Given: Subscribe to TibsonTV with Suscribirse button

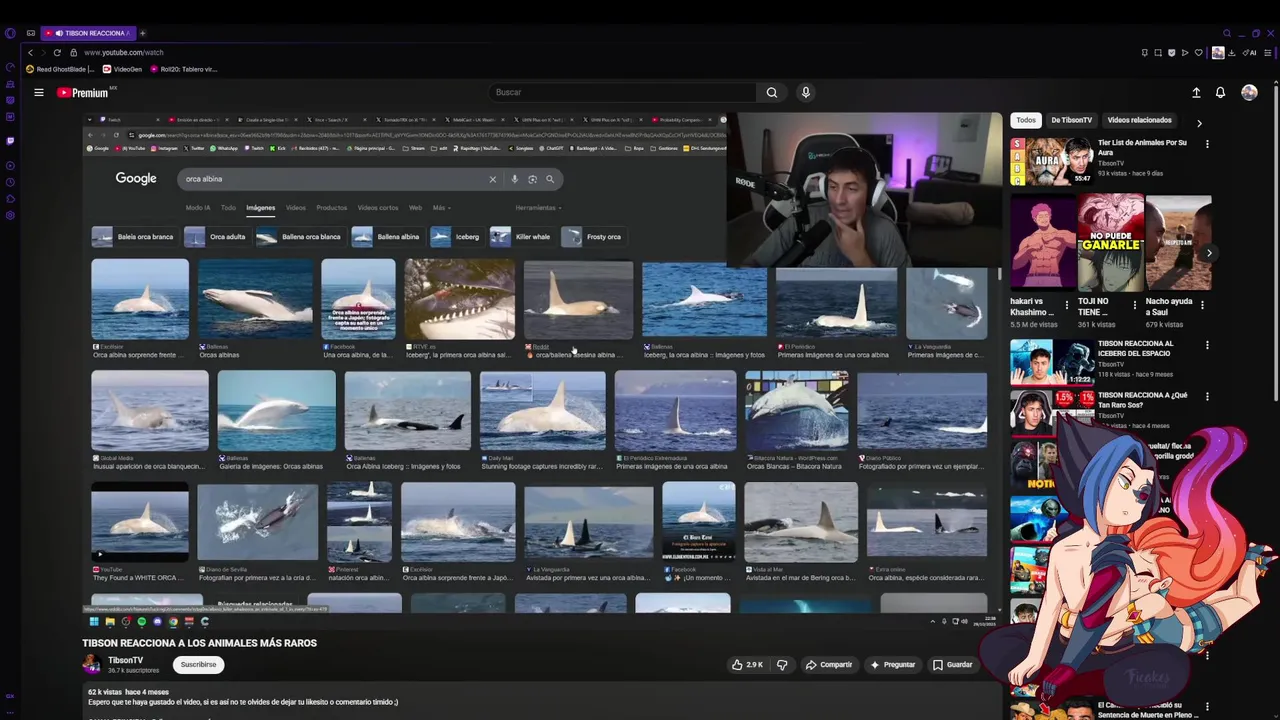Looking at the screenshot, I should (198, 664).
